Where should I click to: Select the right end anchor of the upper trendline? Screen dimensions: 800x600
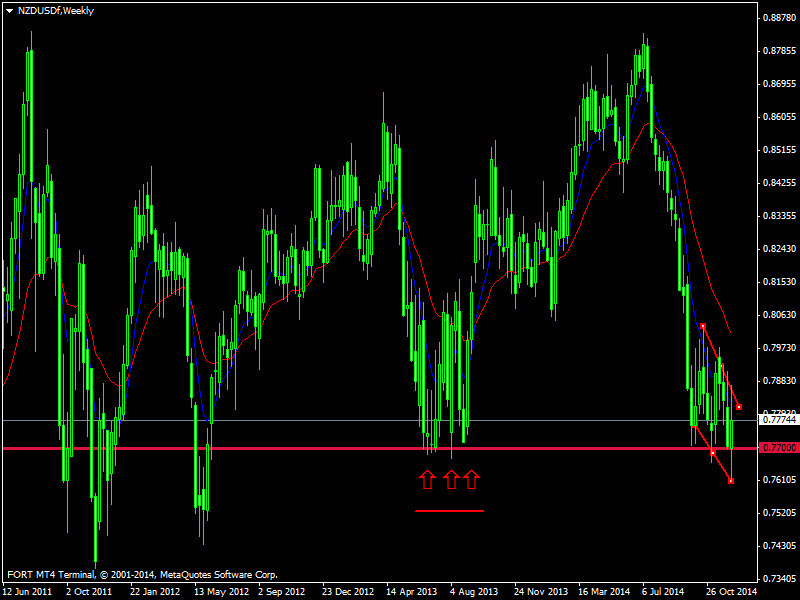(739, 407)
